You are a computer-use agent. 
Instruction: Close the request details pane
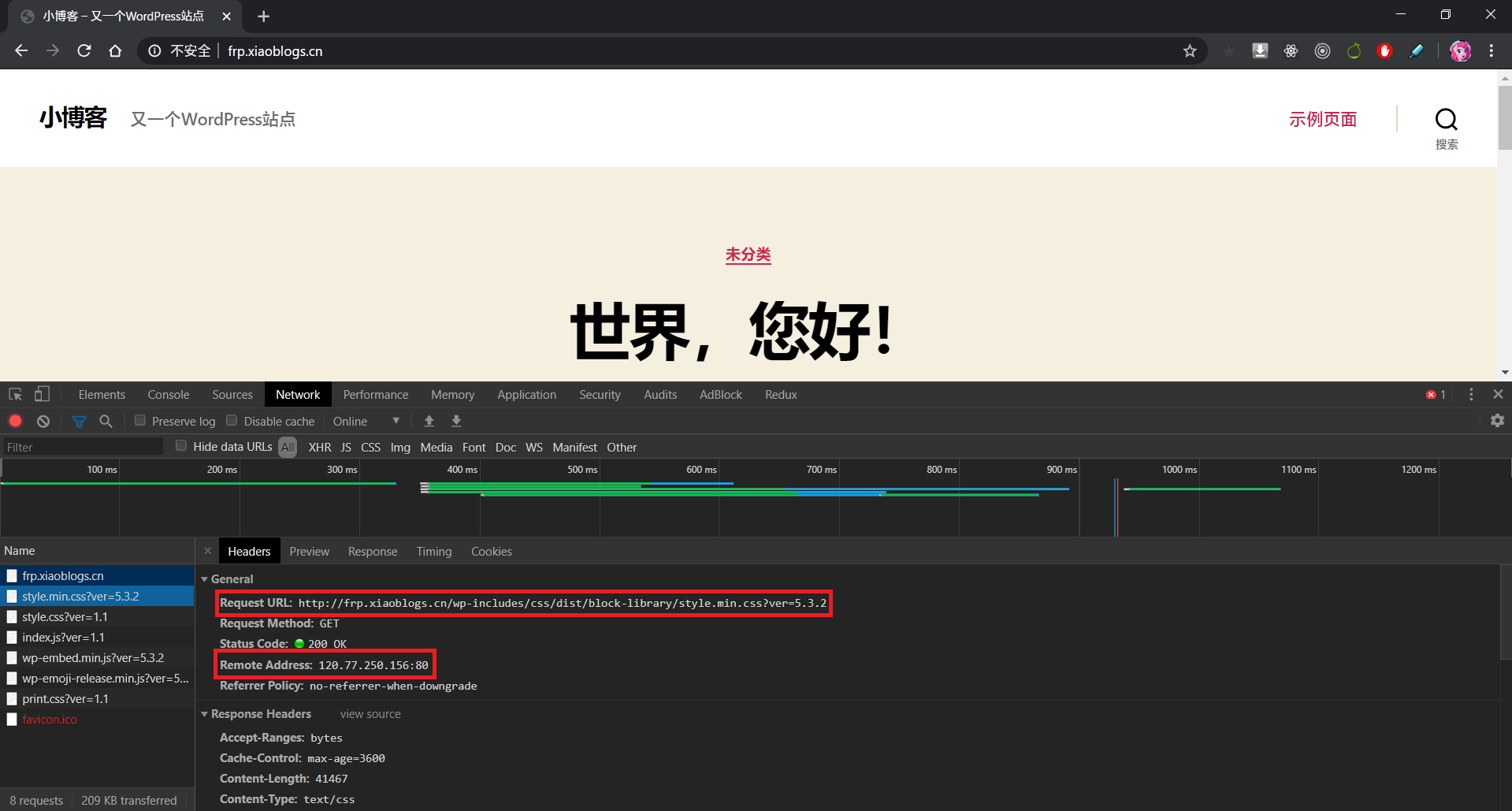click(208, 551)
